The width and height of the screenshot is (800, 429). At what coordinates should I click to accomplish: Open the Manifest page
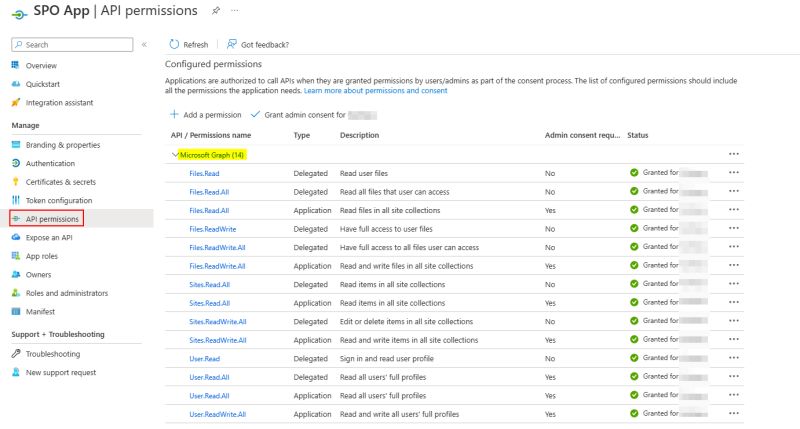[40, 312]
